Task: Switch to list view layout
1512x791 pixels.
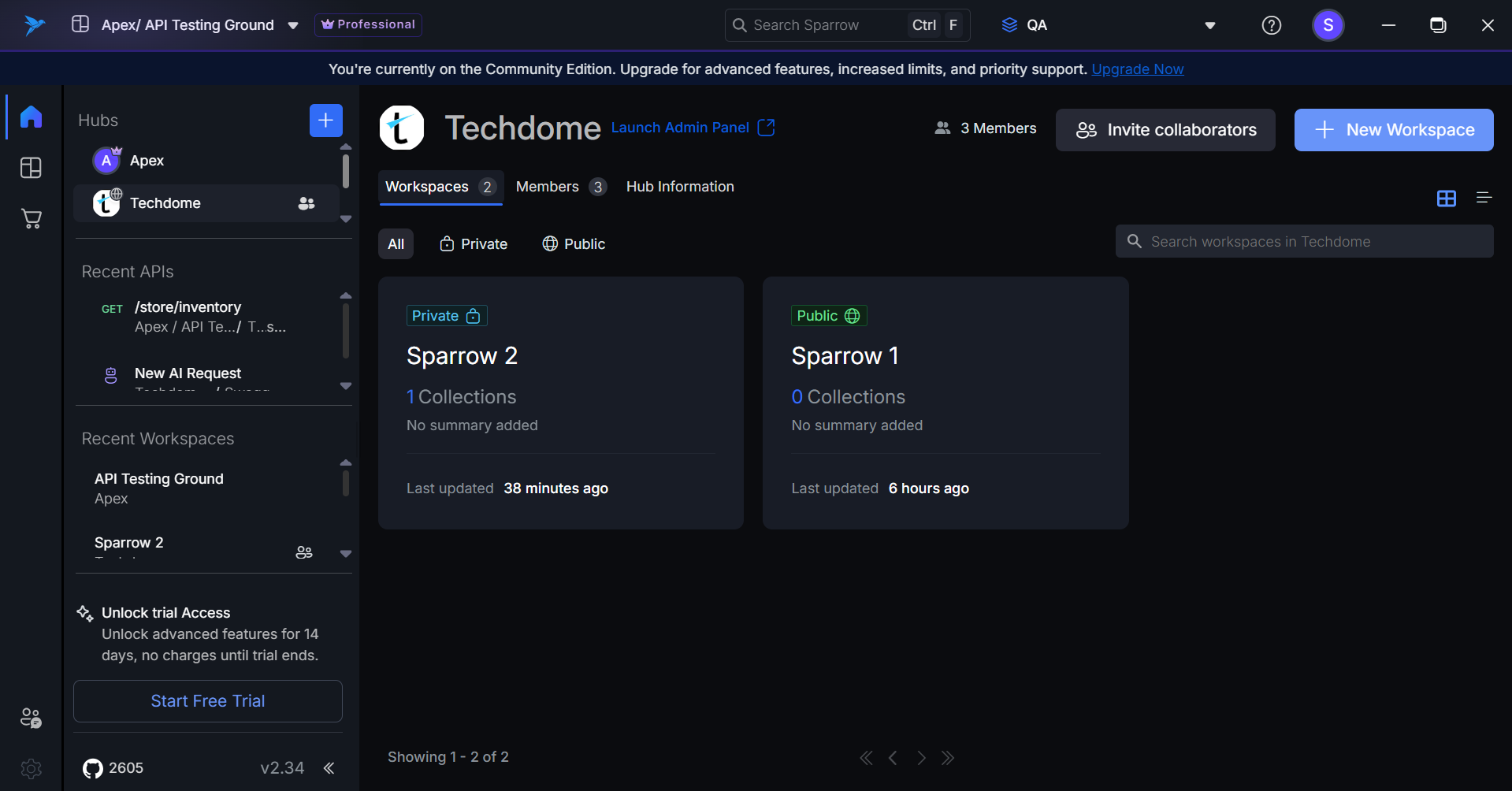Action: [x=1484, y=199]
